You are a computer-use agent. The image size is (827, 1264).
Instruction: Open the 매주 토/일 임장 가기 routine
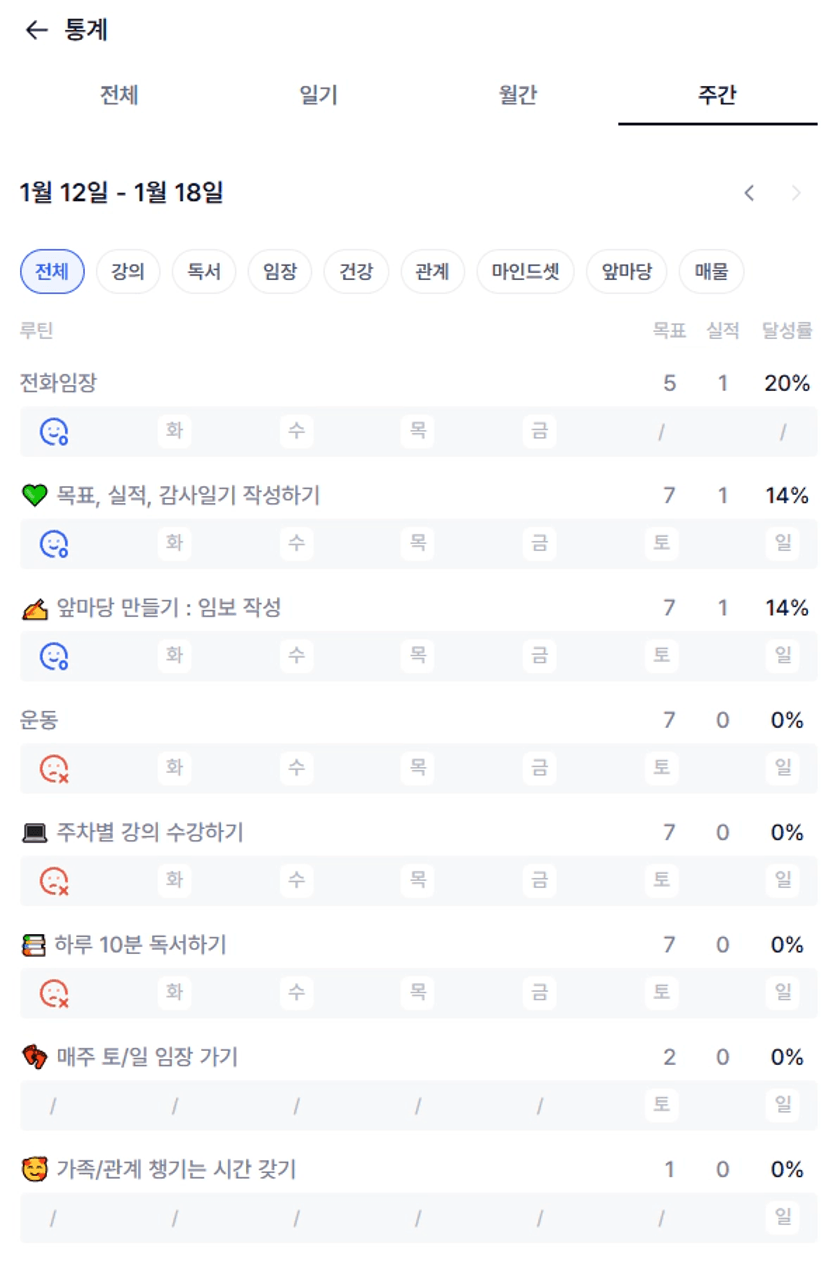tap(147, 1057)
